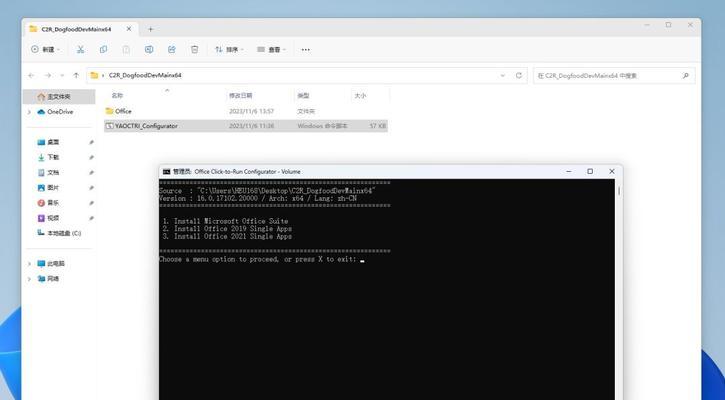Expand the Network tree node
Viewport: 725px width, 400px height.
click(30, 279)
